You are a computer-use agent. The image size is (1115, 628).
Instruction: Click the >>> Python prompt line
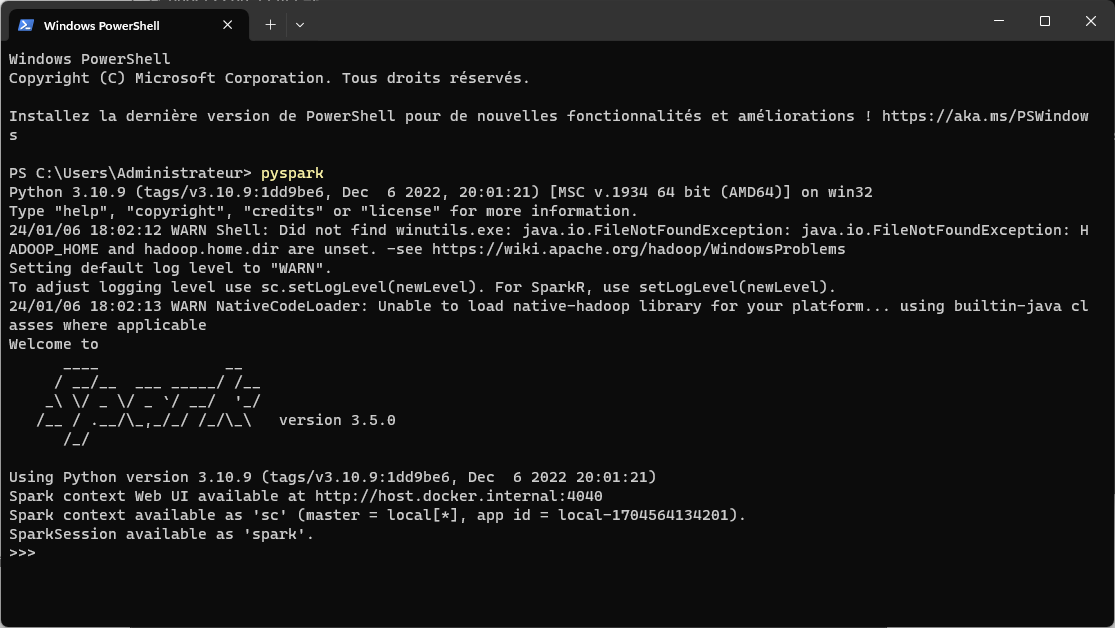[23, 553]
